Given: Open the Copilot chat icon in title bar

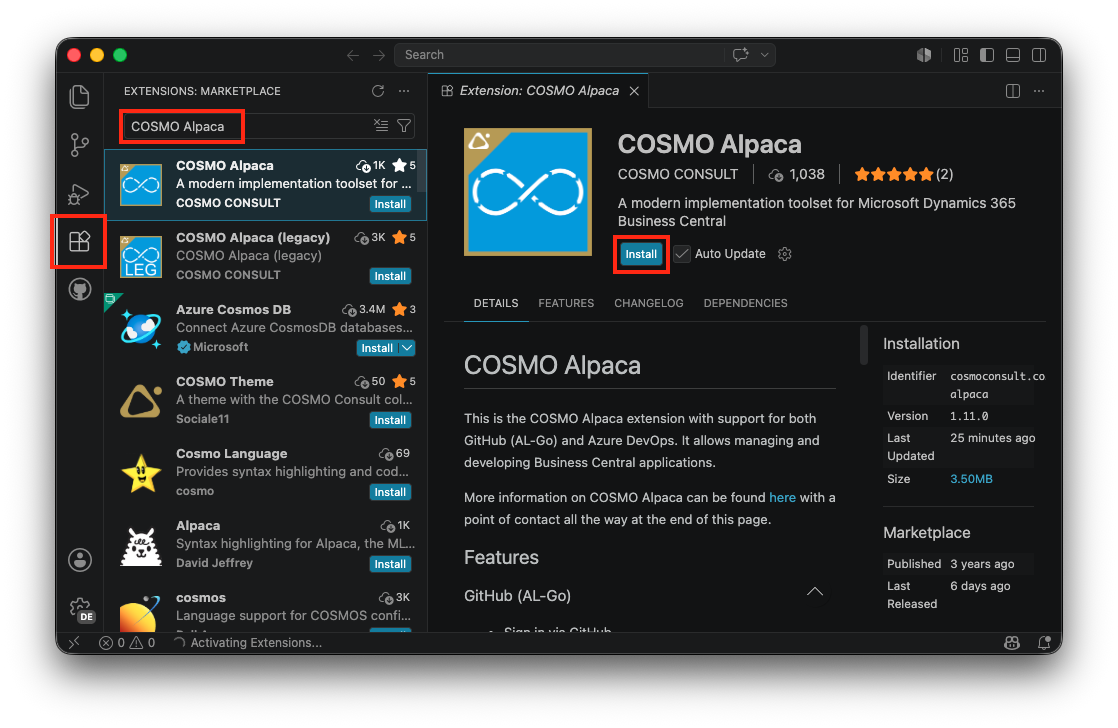Looking at the screenshot, I should click(741, 55).
